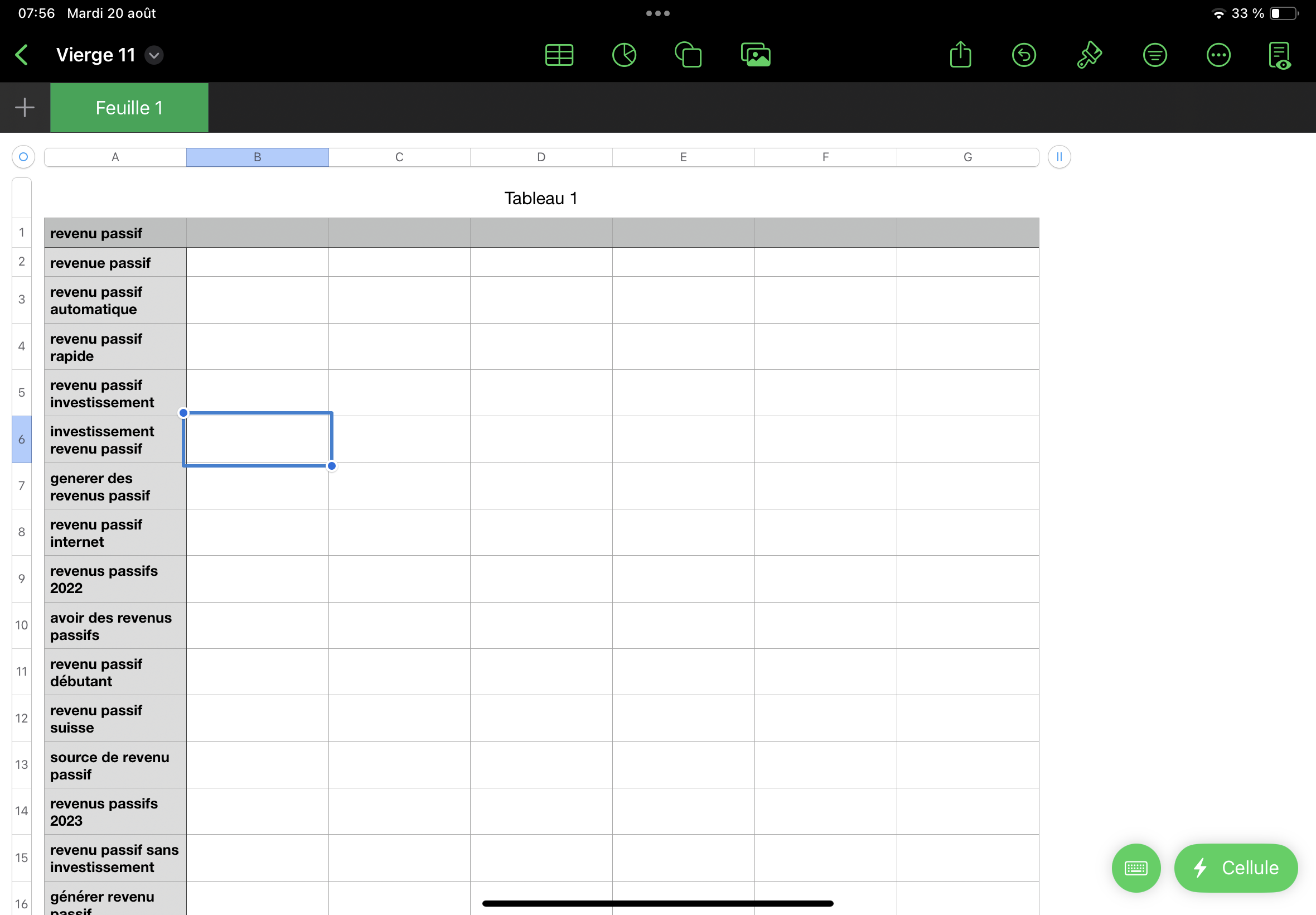Viewport: 1316px width, 915px height.
Task: Open the Format paintbrush panel
Action: (1089, 55)
